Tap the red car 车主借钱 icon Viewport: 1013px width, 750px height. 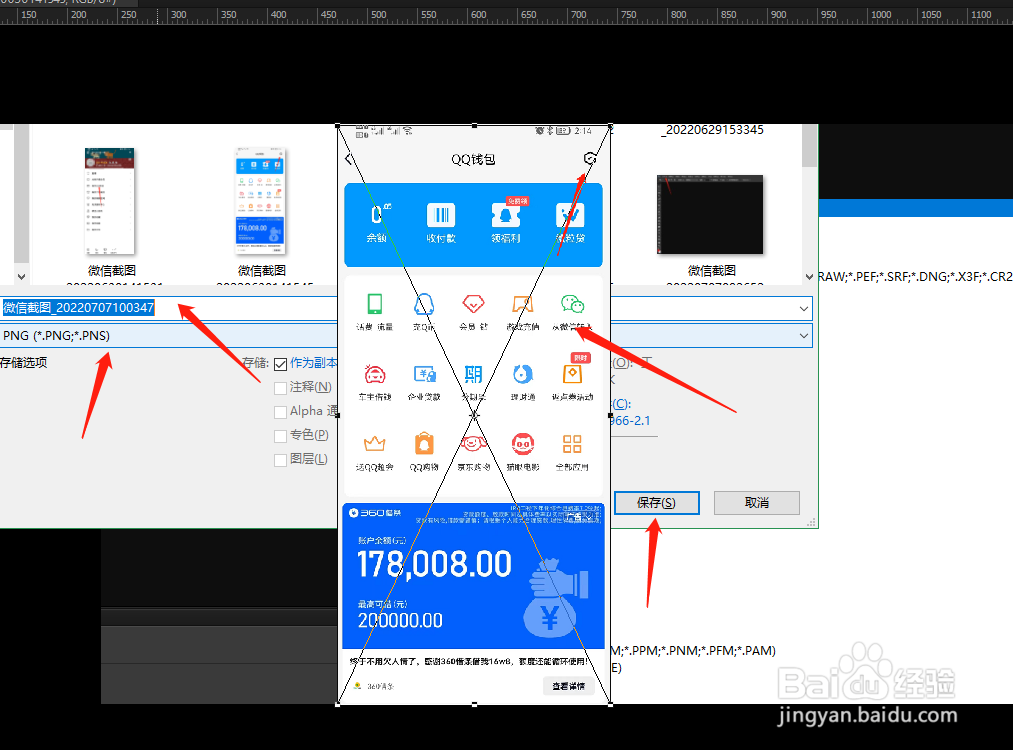click(x=375, y=374)
